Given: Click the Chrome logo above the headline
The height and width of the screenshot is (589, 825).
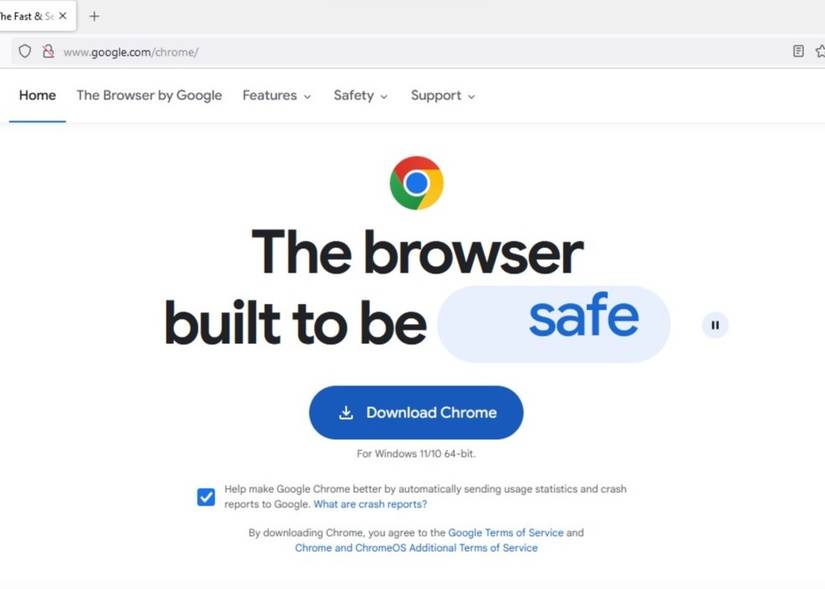Looking at the screenshot, I should 417,183.
